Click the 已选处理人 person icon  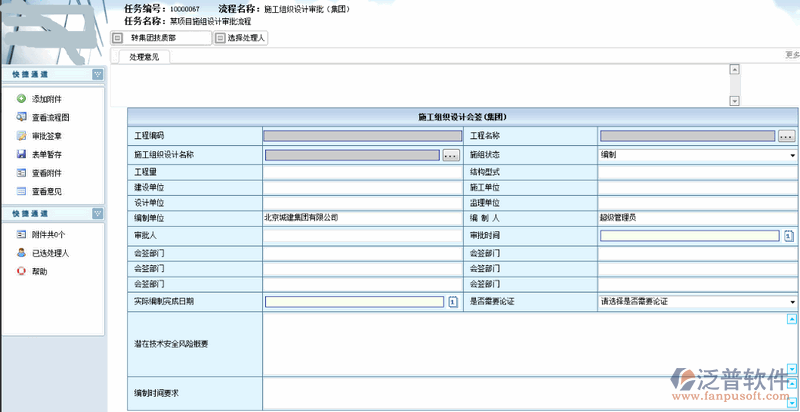21,253
